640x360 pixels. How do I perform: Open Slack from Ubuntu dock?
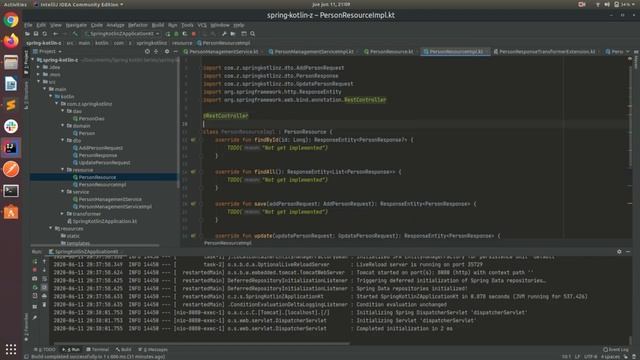point(11,127)
